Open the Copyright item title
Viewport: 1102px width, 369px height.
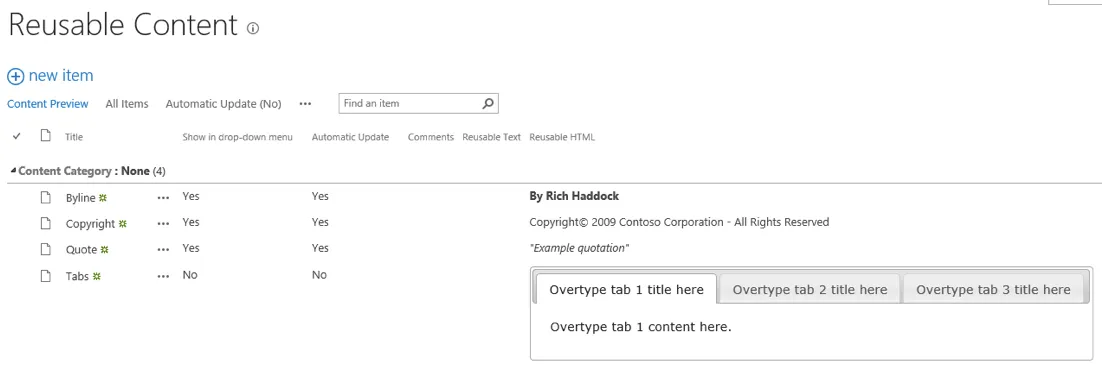[90, 224]
